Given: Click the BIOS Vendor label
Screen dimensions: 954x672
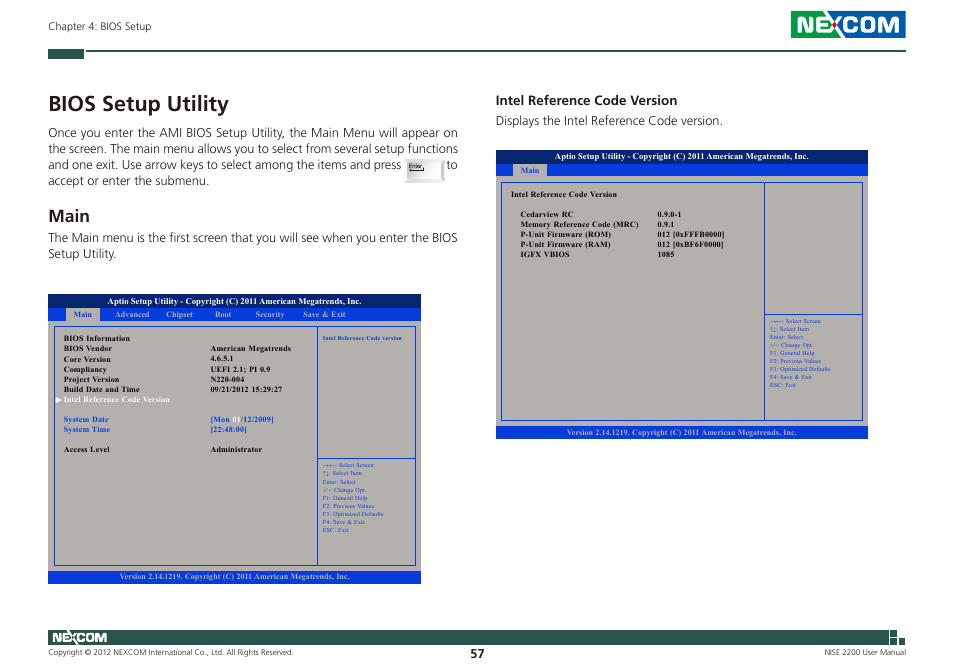Looking at the screenshot, I should [x=88, y=348].
